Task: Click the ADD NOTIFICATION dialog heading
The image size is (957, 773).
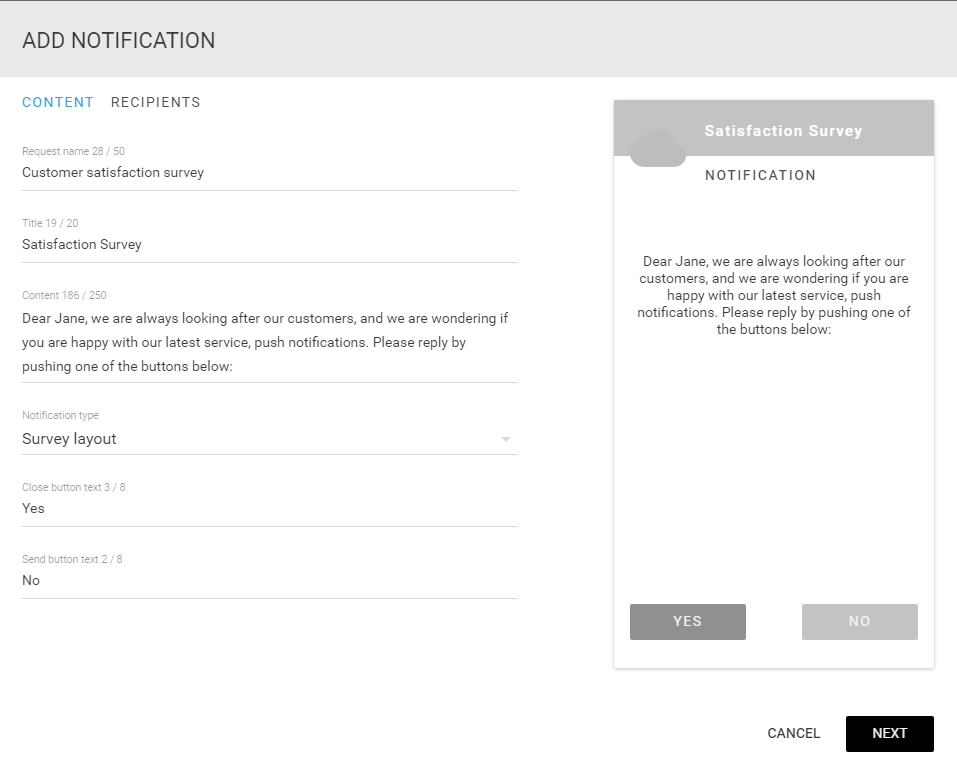Action: tap(118, 40)
